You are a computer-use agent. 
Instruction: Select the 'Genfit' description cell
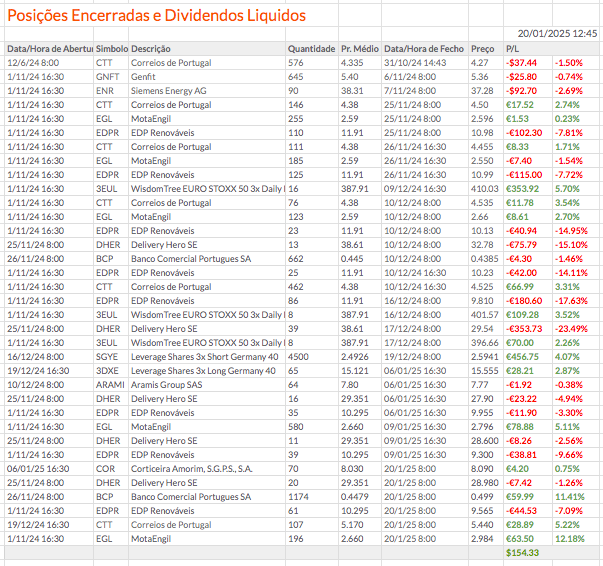tap(143, 77)
